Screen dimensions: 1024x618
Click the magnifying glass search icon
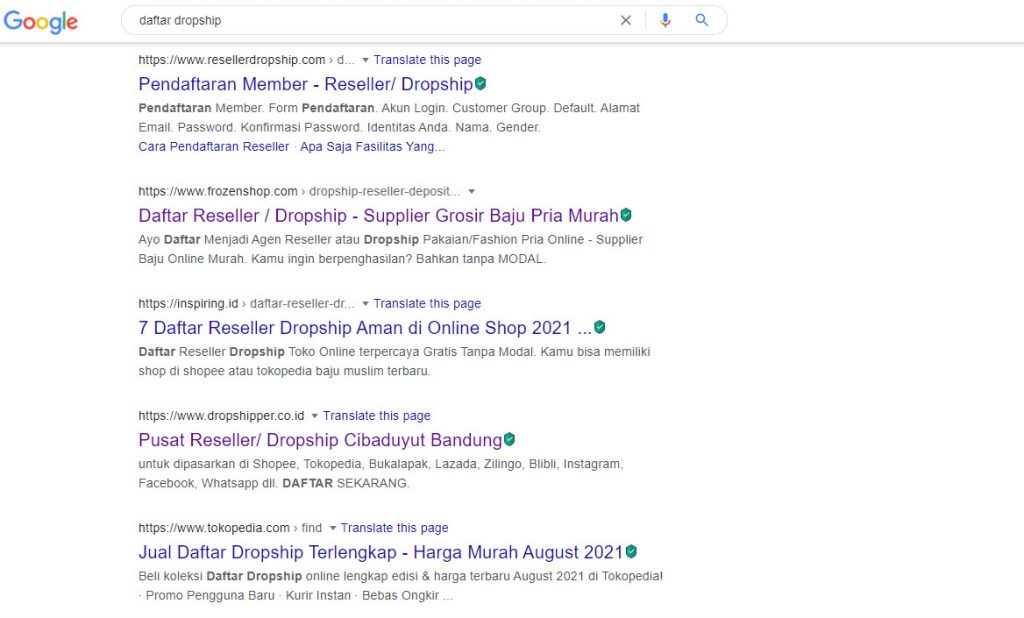(701, 20)
